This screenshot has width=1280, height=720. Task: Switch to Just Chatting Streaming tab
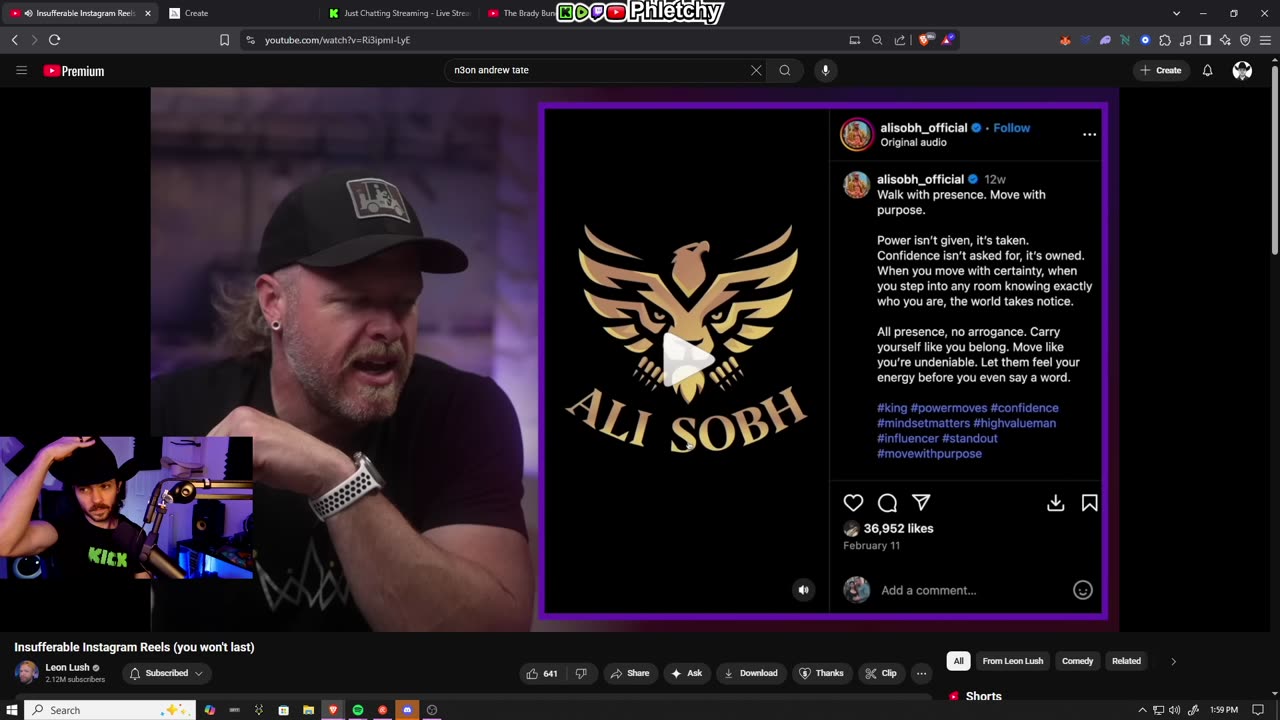pos(398,13)
